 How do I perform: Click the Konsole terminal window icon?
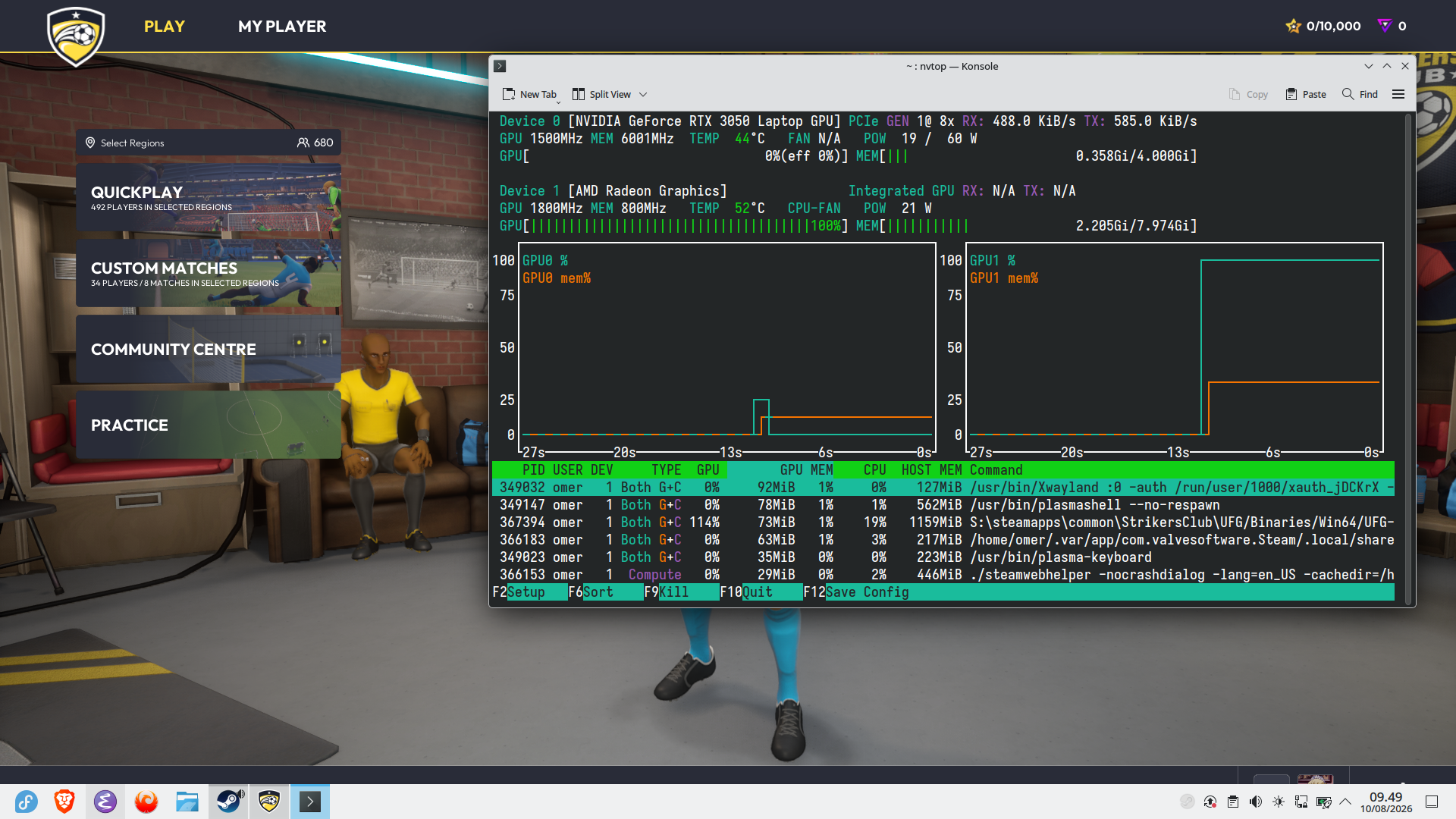coord(500,66)
